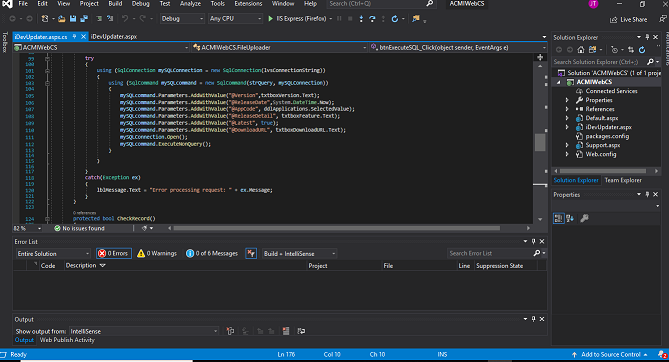Viewport: 669px width, 362px height.
Task: Click the Categorized view icon in Properties
Action: [558, 219]
